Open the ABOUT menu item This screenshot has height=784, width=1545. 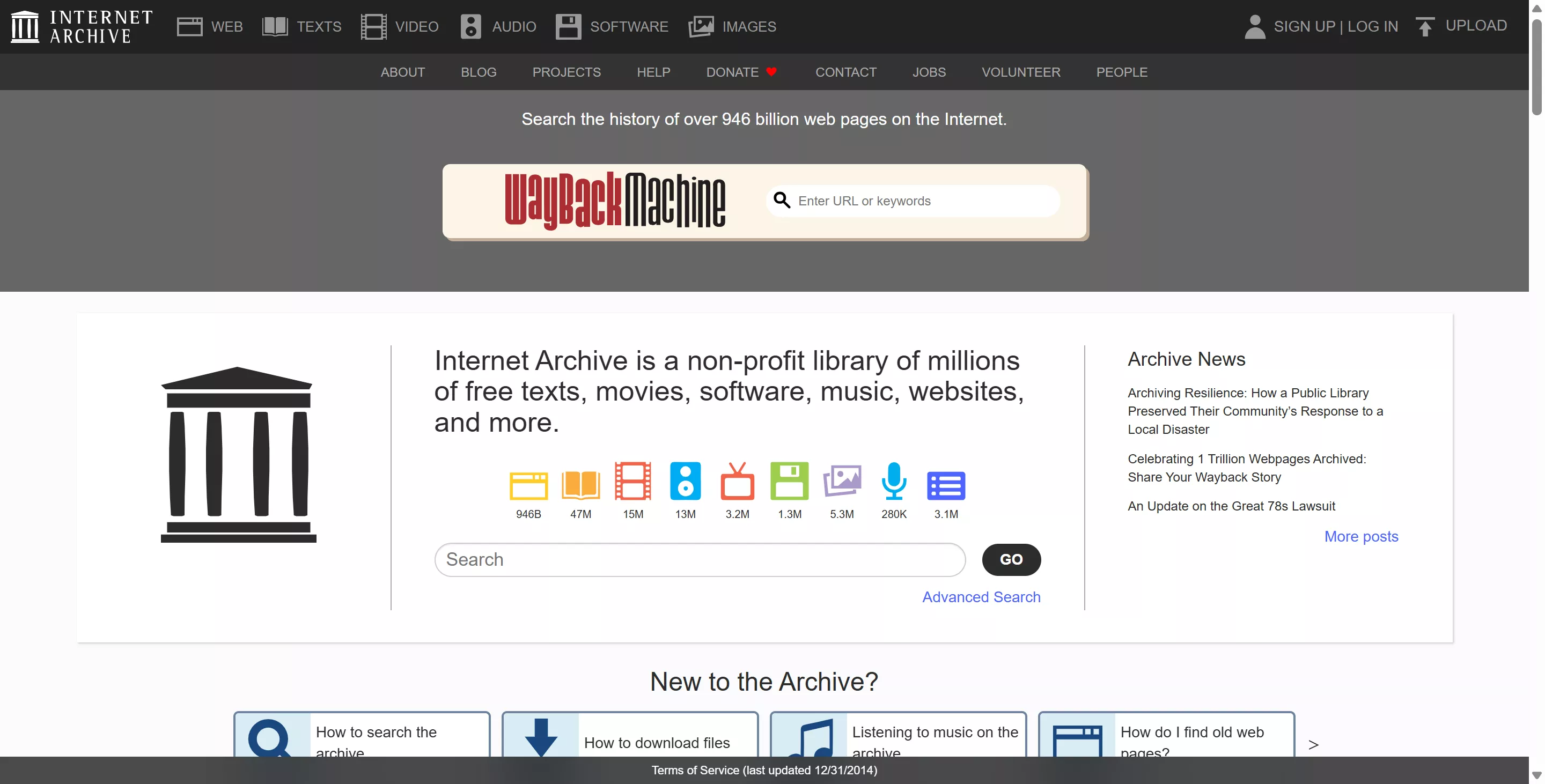[402, 72]
